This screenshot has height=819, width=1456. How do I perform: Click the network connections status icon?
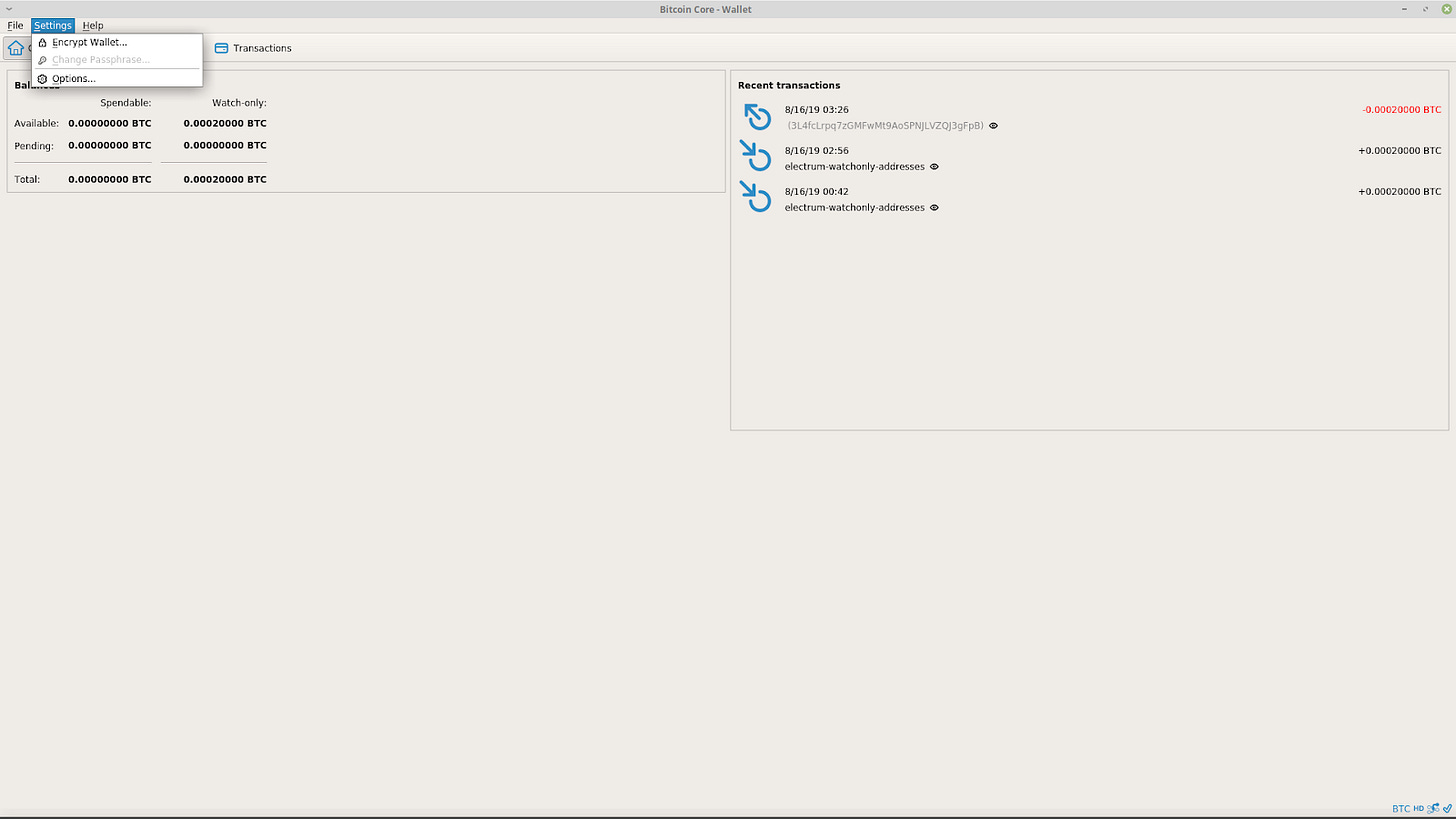coord(1433,808)
